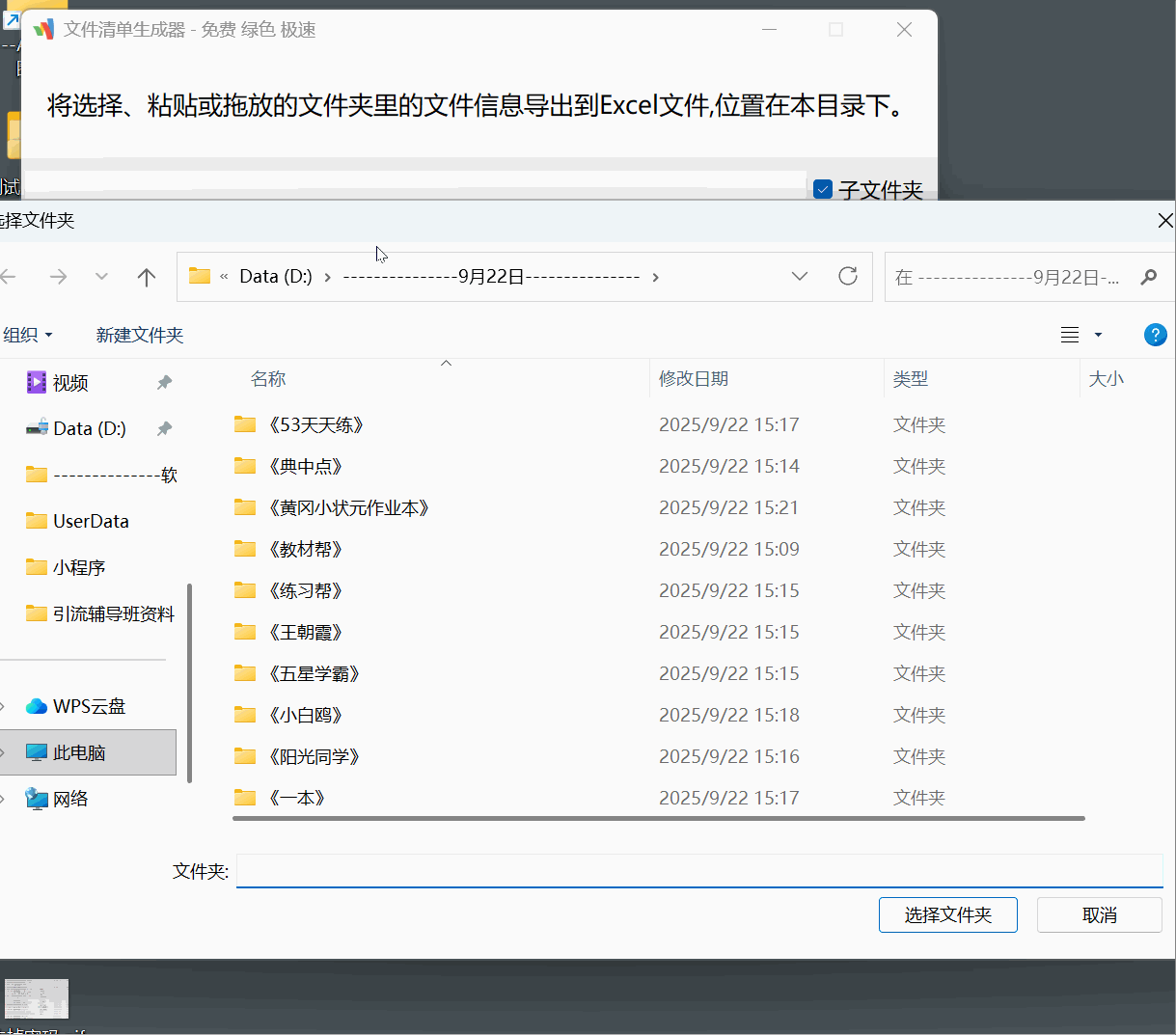
Task: Open help via question mark icon
Action: point(1155,335)
